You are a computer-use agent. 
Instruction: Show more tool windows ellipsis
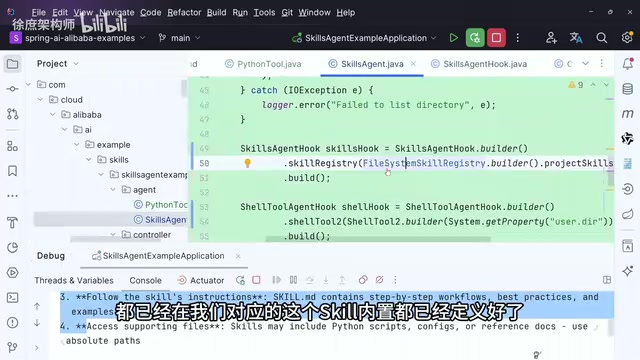[x=13, y=196]
